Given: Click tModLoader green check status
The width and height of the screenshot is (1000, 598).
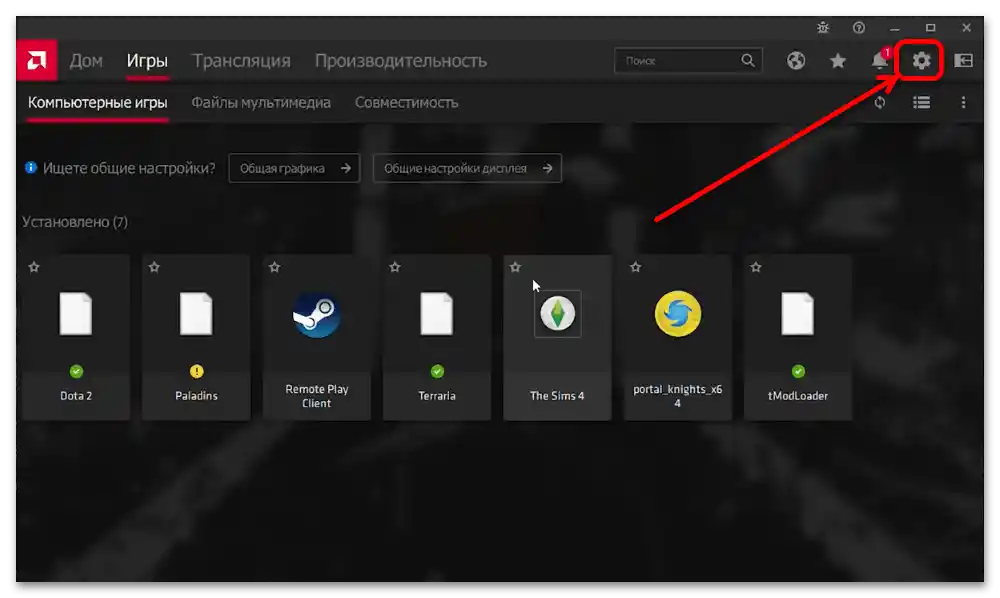Looking at the screenshot, I should click(x=798, y=371).
